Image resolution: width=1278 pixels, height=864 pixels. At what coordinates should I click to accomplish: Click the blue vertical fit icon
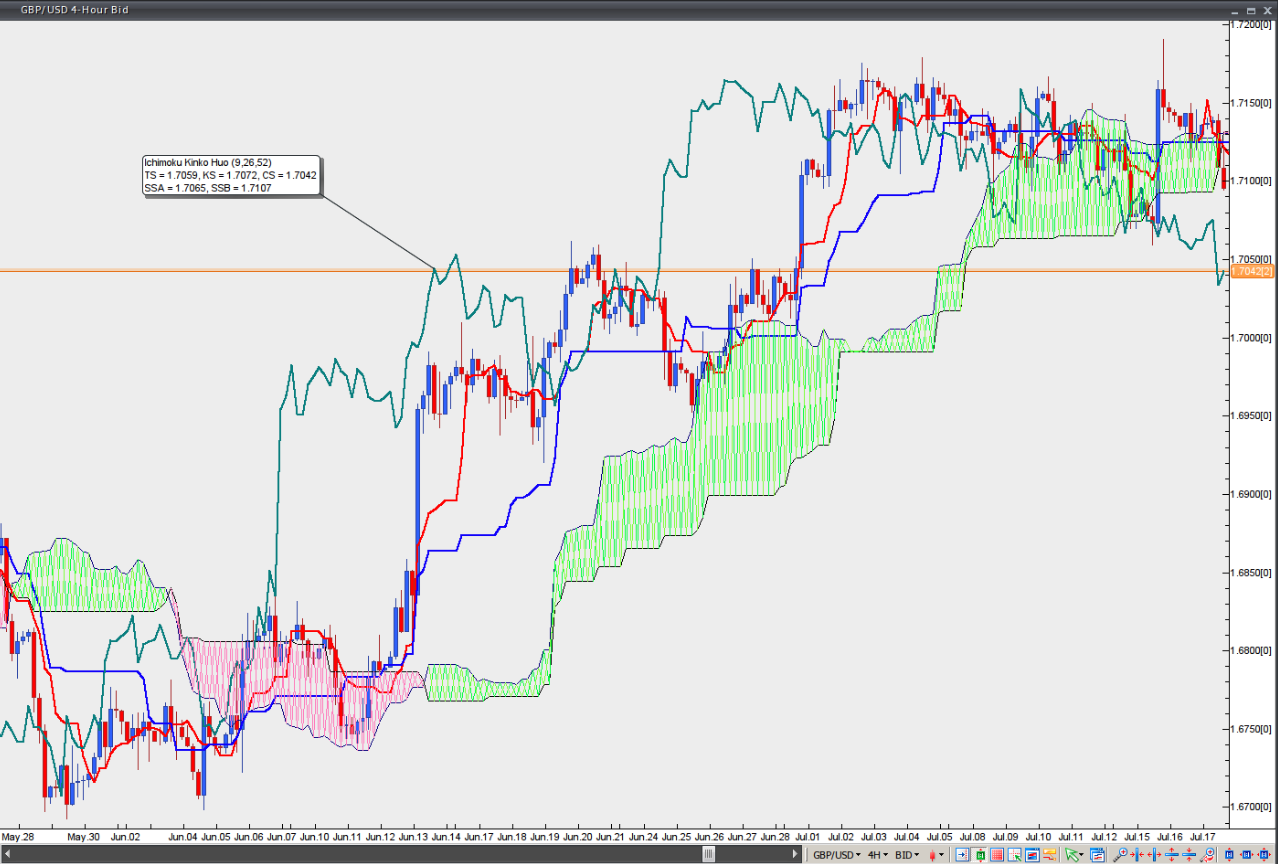[1229, 854]
